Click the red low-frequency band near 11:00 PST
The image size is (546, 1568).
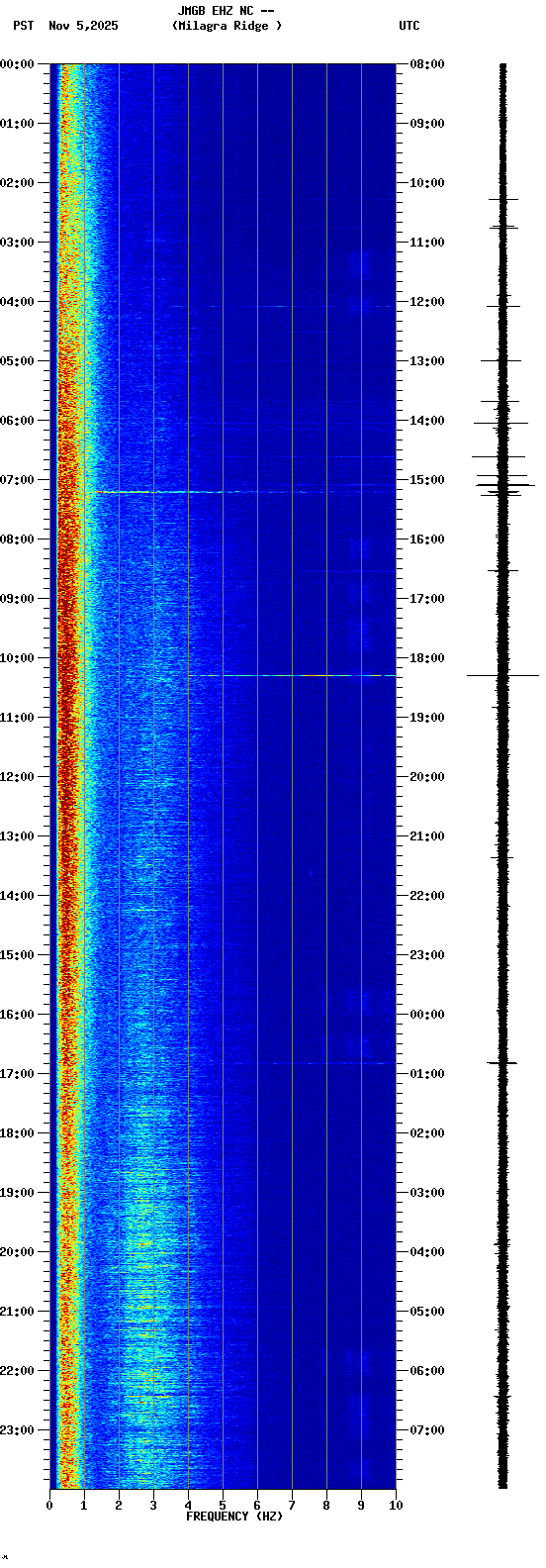67,718
